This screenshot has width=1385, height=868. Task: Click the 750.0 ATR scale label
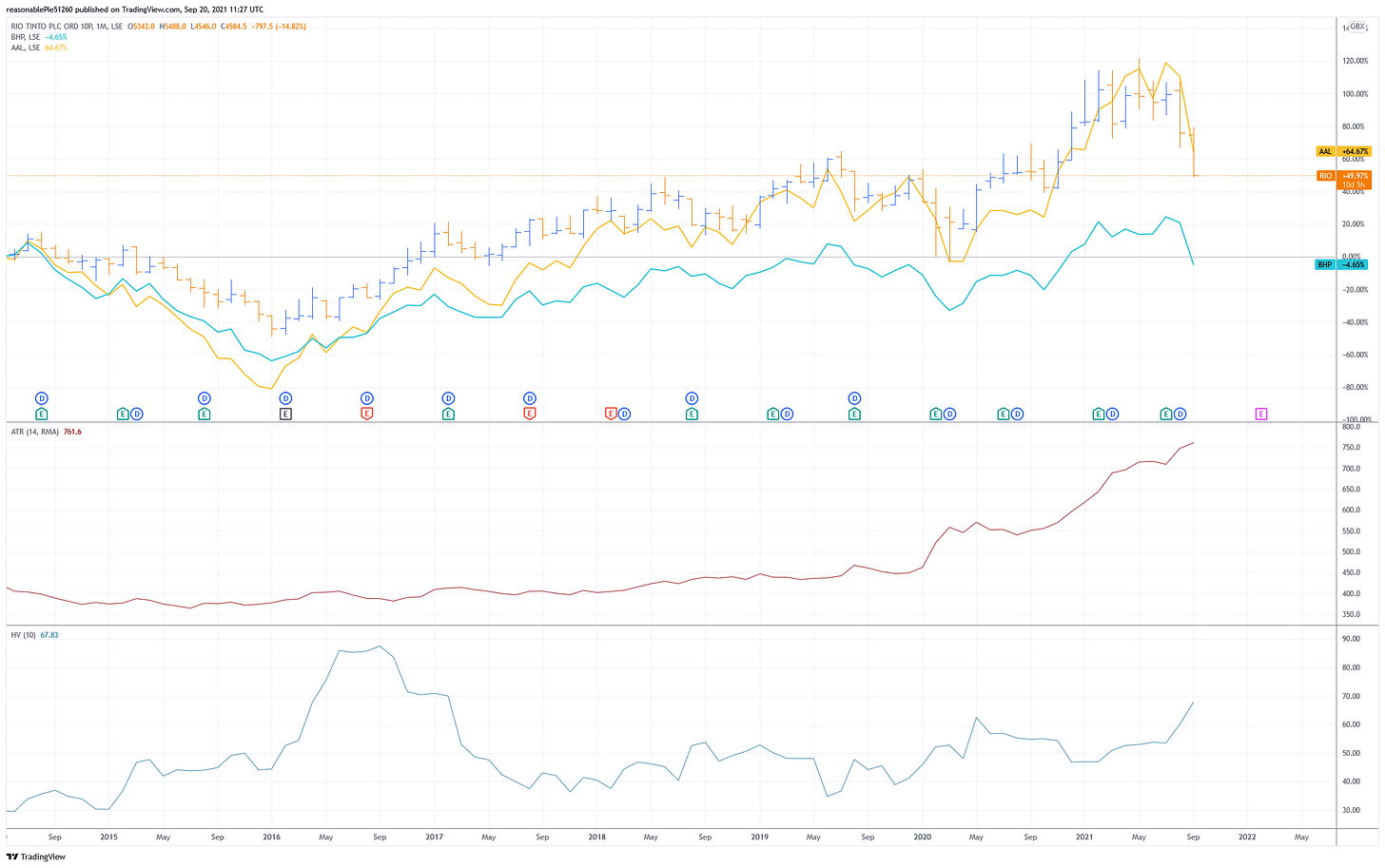click(x=1351, y=448)
